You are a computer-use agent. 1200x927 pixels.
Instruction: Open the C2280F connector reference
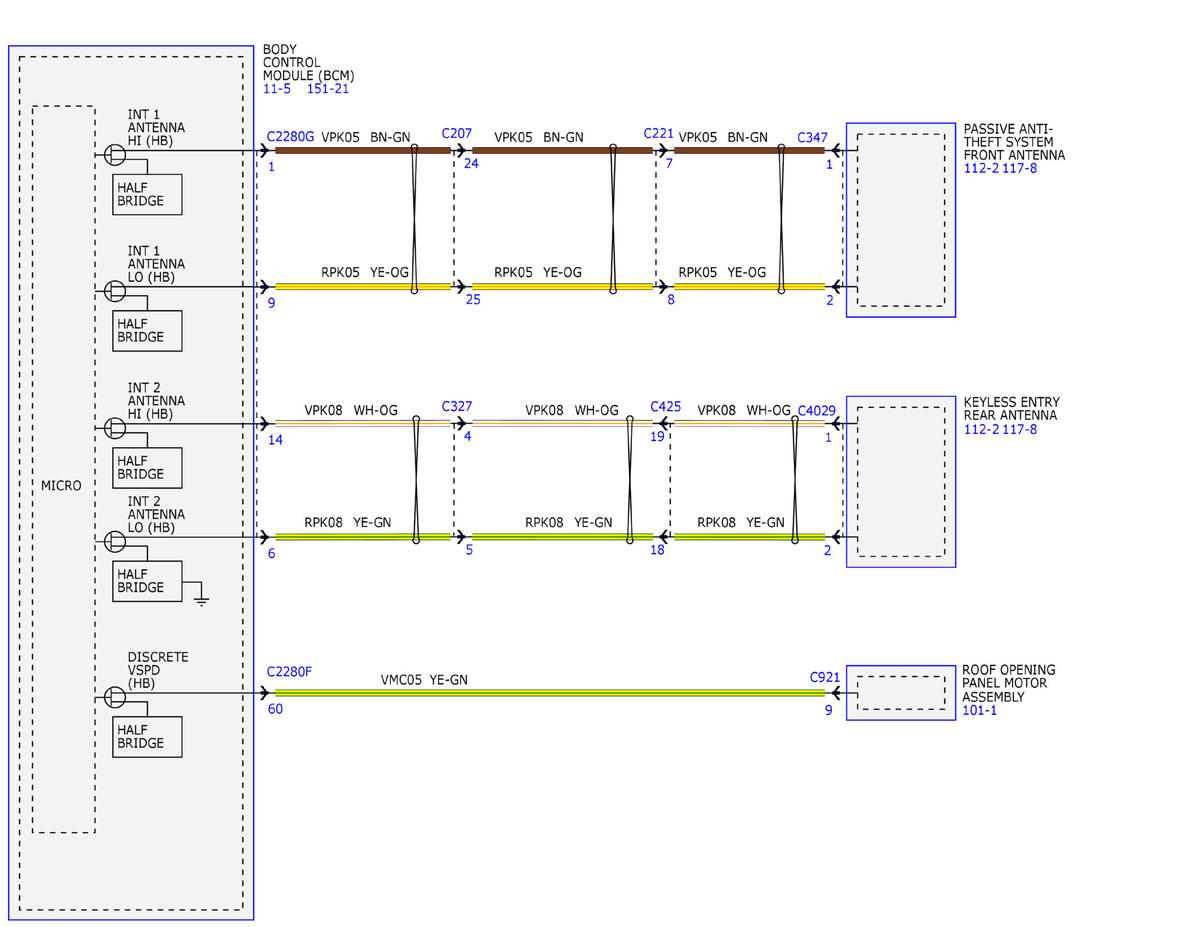click(289, 672)
